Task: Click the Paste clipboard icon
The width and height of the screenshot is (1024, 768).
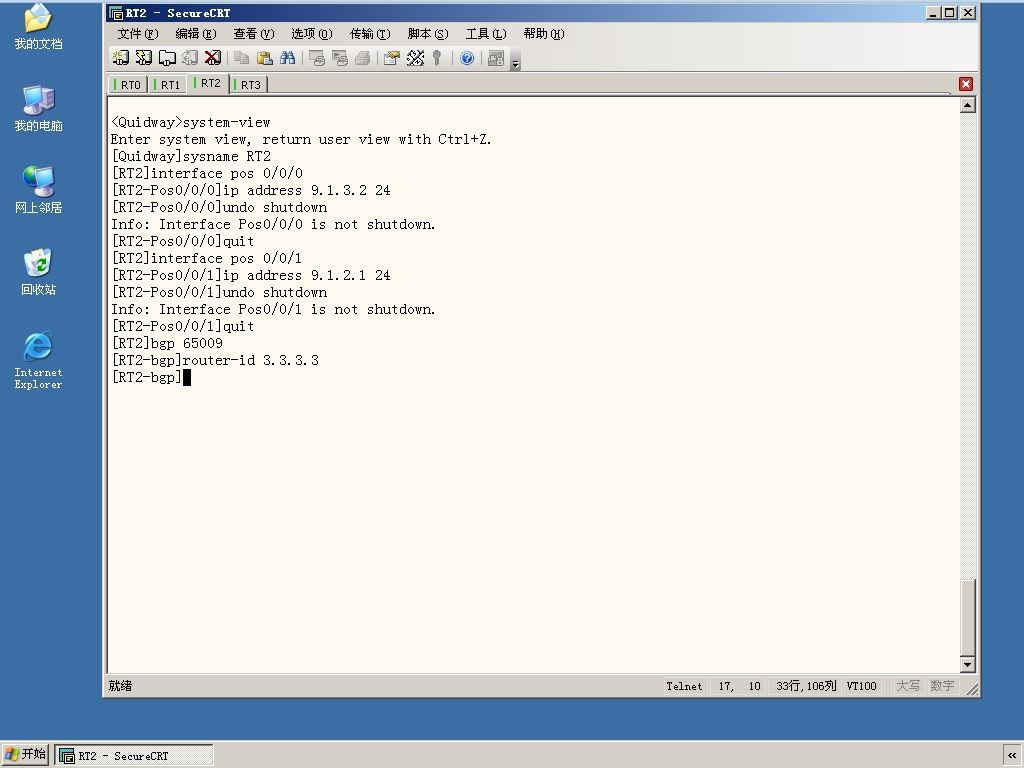Action: point(264,58)
